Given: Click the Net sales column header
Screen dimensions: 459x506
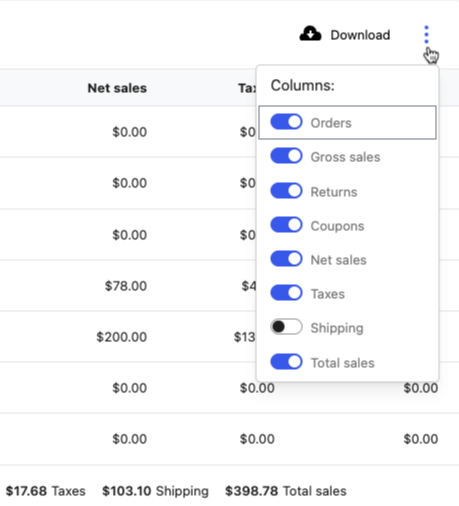Looking at the screenshot, I should point(117,88).
